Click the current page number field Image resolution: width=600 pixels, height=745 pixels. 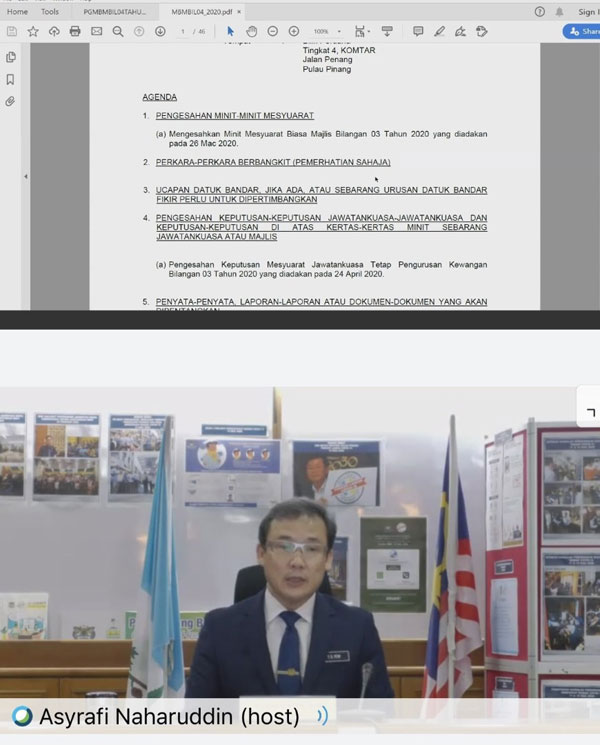pyautogui.click(x=182, y=31)
